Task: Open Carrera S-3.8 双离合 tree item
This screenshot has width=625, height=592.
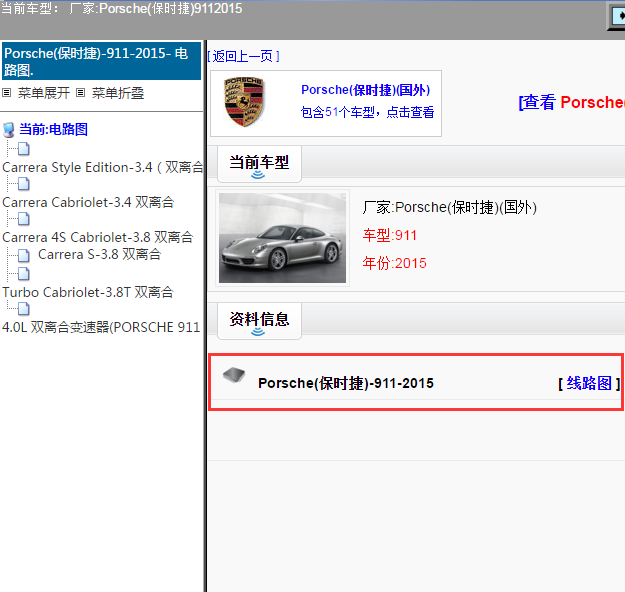Action: (100, 255)
